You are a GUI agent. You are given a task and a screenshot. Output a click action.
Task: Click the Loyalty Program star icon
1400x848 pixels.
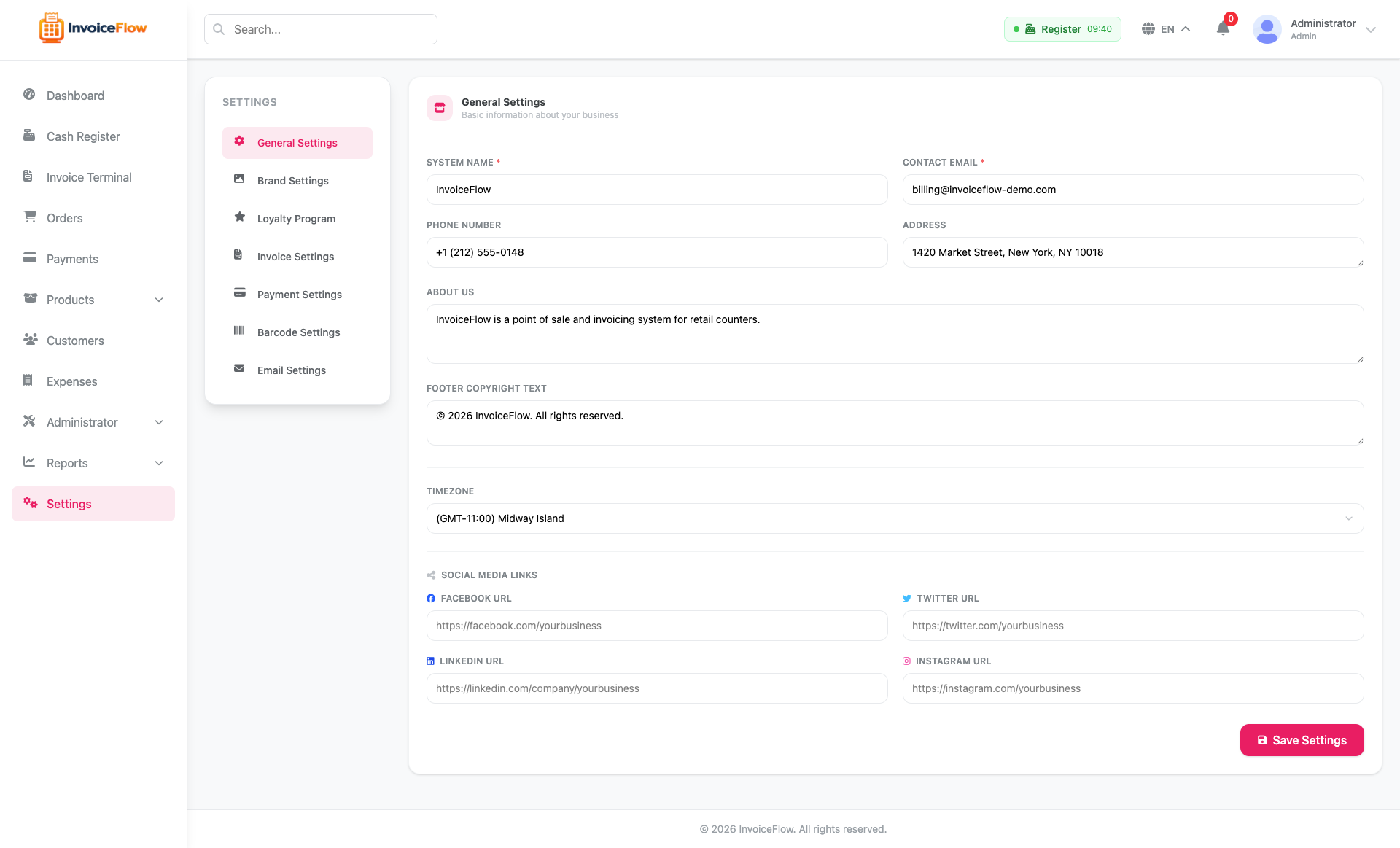(x=239, y=217)
